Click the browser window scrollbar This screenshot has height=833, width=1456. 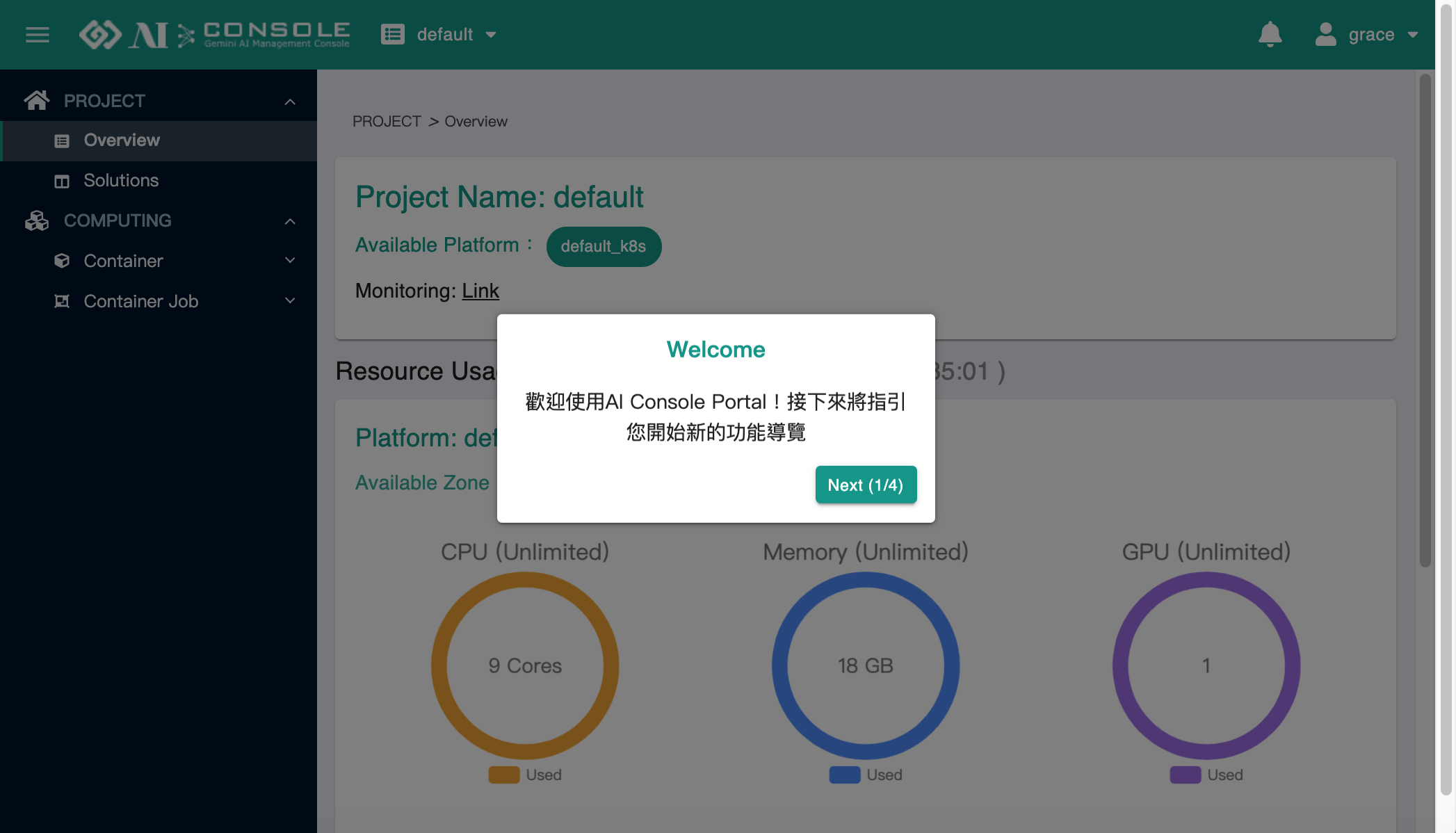[1447, 400]
